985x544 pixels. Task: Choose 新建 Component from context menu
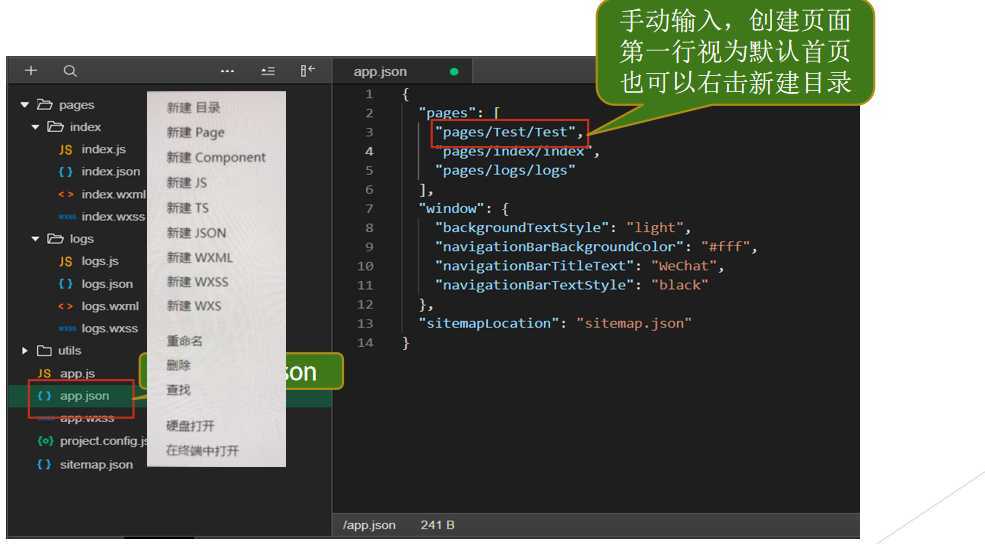click(216, 158)
